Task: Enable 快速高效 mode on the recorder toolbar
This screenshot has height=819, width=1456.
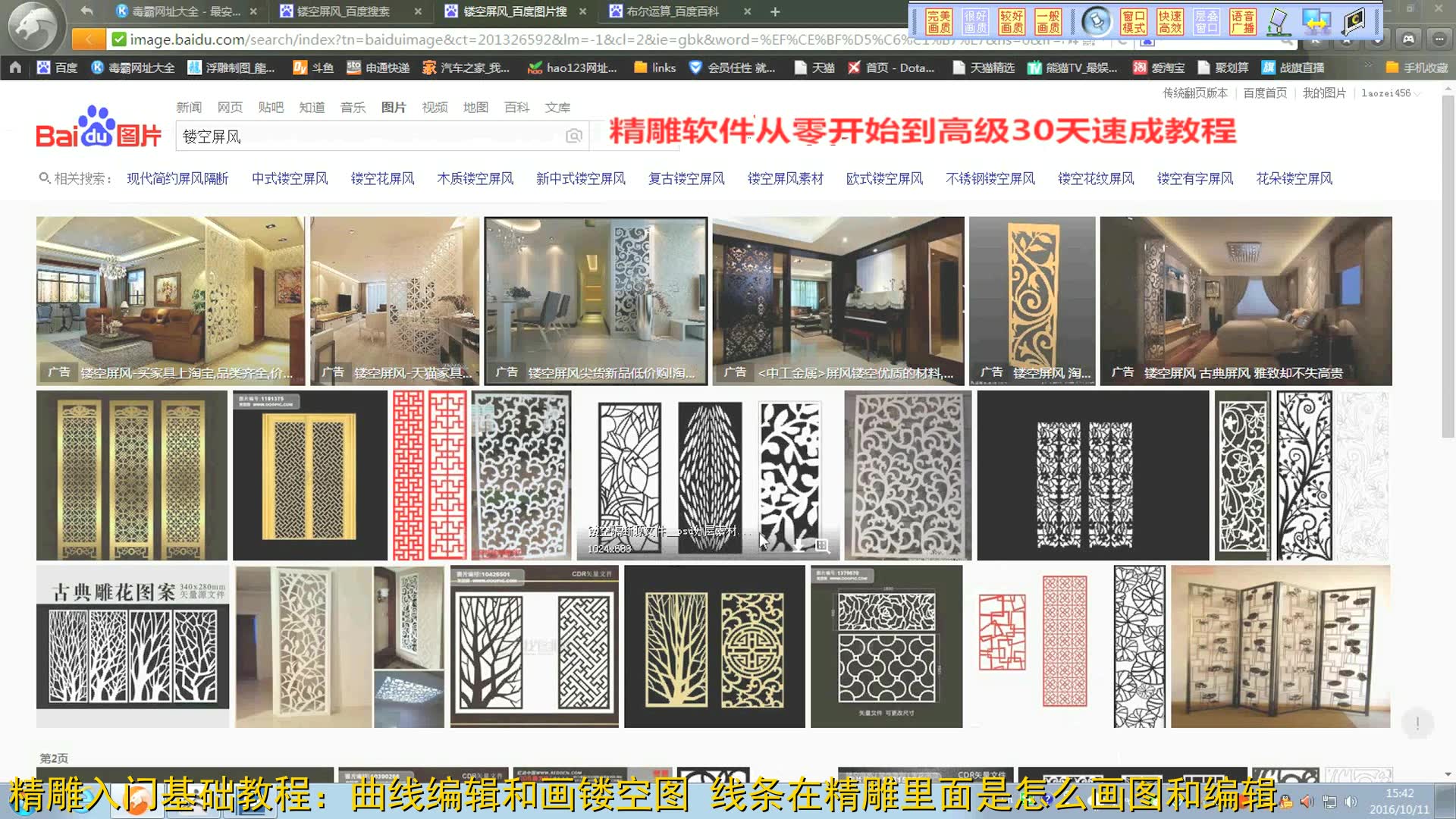Action: (x=1169, y=20)
